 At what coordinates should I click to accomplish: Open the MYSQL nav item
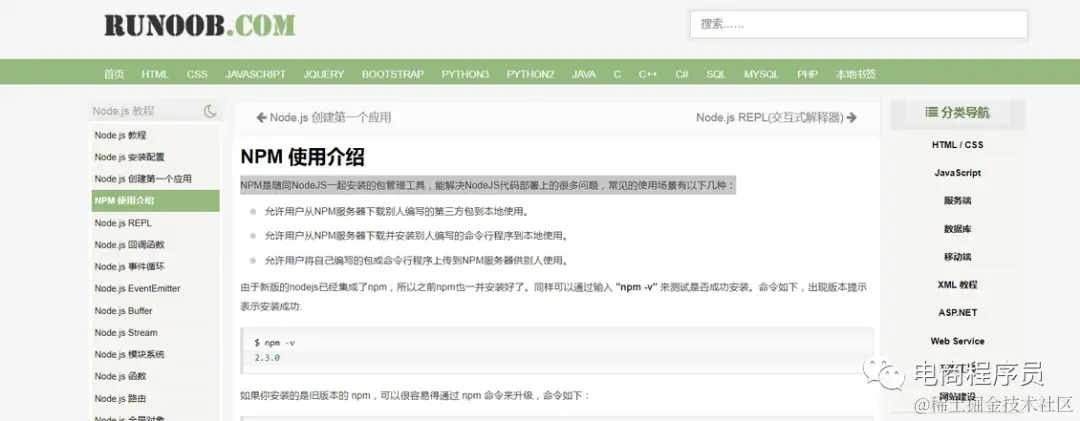(761, 74)
